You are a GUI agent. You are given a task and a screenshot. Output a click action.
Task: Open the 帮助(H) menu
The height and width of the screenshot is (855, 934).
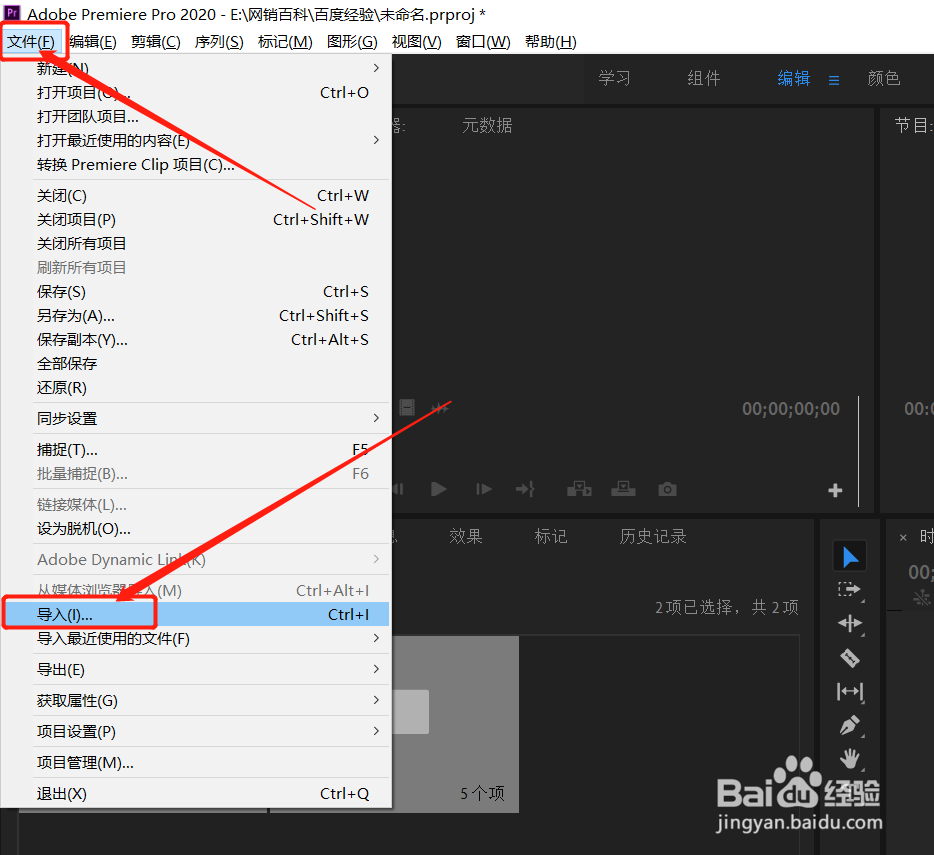(x=550, y=42)
